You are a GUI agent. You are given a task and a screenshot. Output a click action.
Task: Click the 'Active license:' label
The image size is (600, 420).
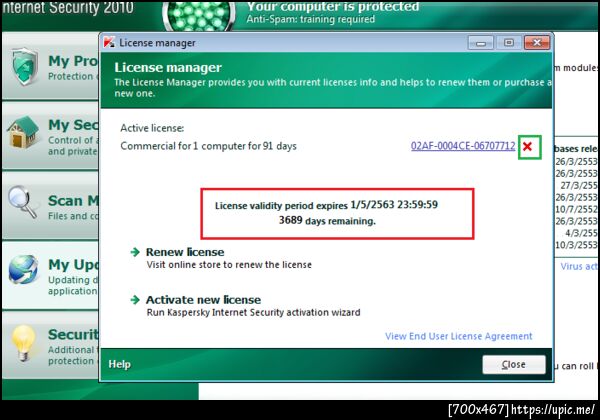152,128
